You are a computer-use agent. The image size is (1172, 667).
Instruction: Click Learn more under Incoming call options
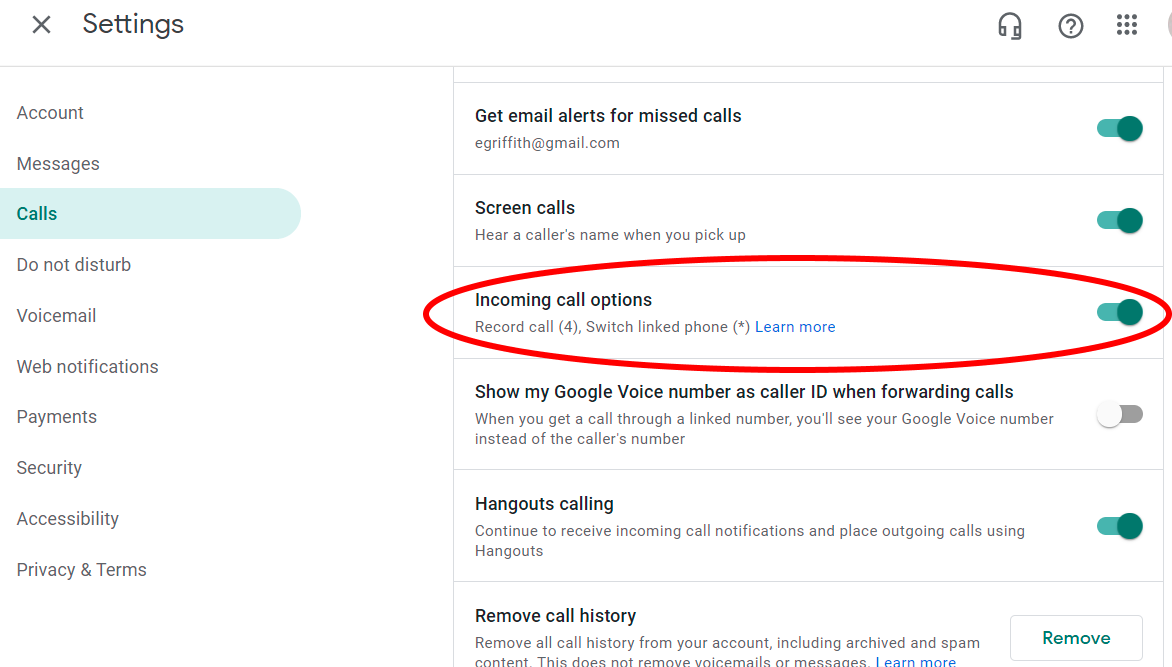[x=795, y=327]
